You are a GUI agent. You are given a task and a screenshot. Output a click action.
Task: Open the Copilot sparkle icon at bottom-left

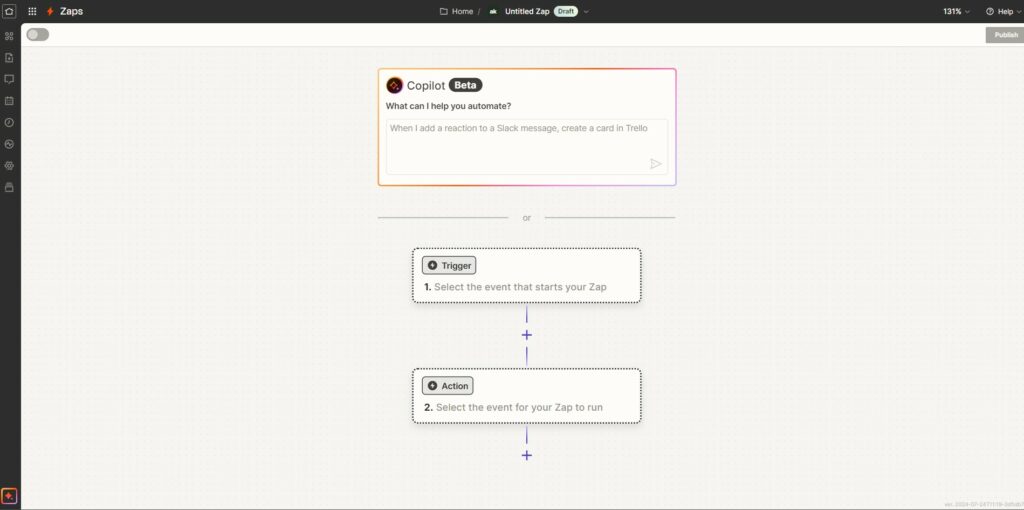[9, 496]
